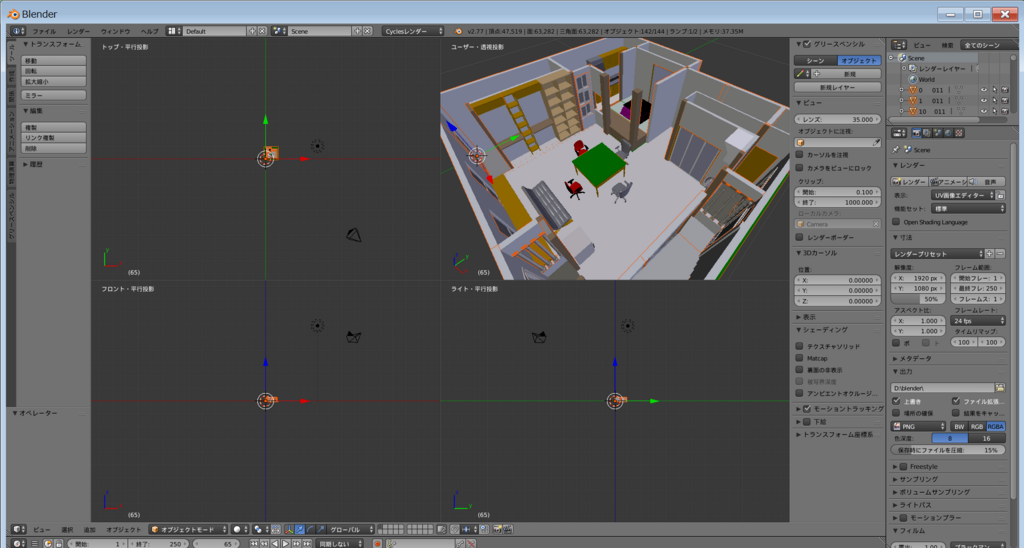Open the PNG file format dropdown
Viewport: 1024px width, 548px height.
pyautogui.click(x=920, y=427)
